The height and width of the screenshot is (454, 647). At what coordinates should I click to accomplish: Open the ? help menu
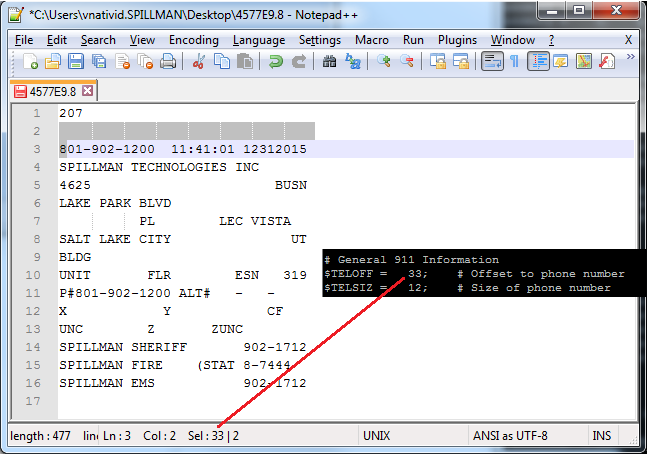551,40
